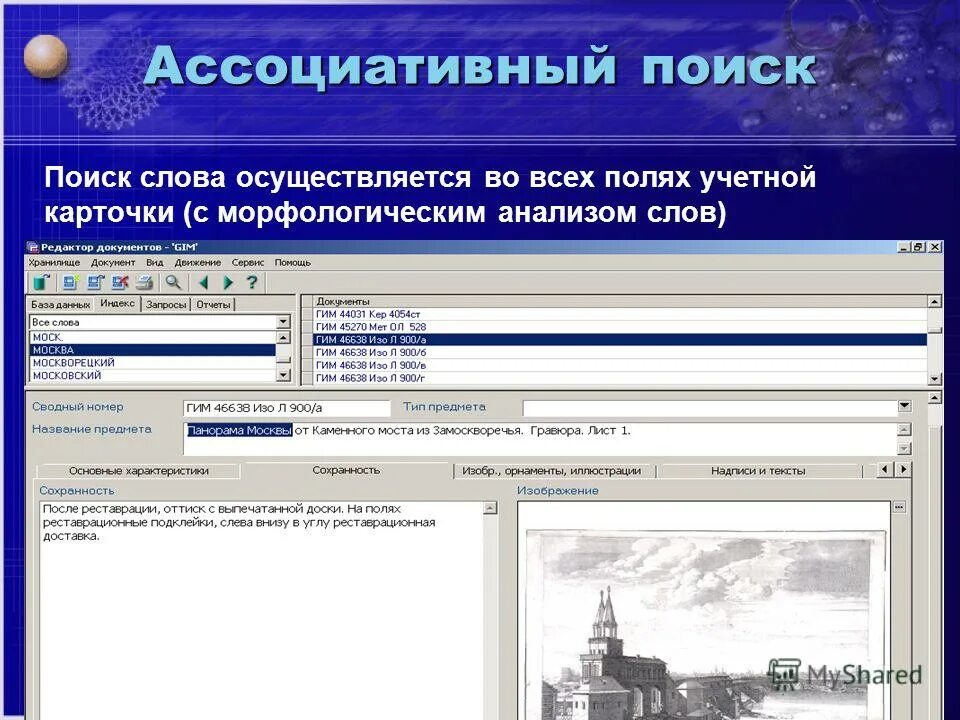Open help with the question mark icon
960x720 pixels.
(252, 281)
